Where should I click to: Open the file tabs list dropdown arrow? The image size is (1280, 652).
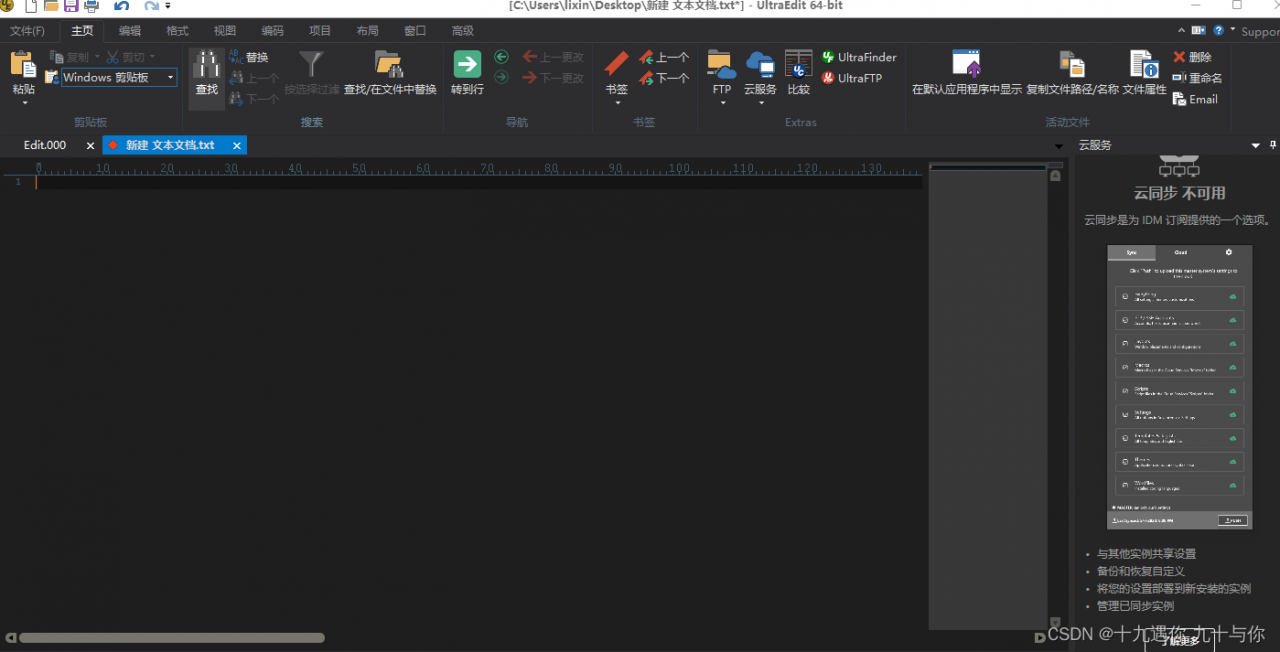pos(1059,146)
